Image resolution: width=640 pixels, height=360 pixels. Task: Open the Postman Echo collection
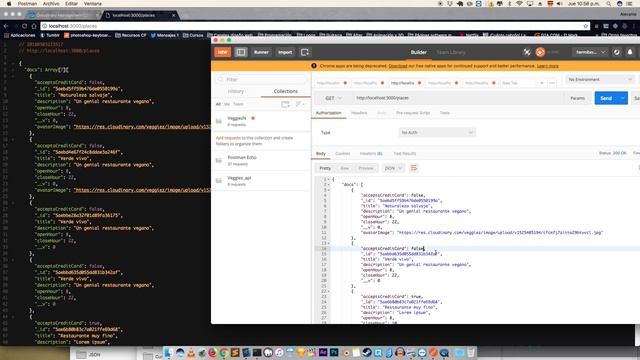[261, 160]
